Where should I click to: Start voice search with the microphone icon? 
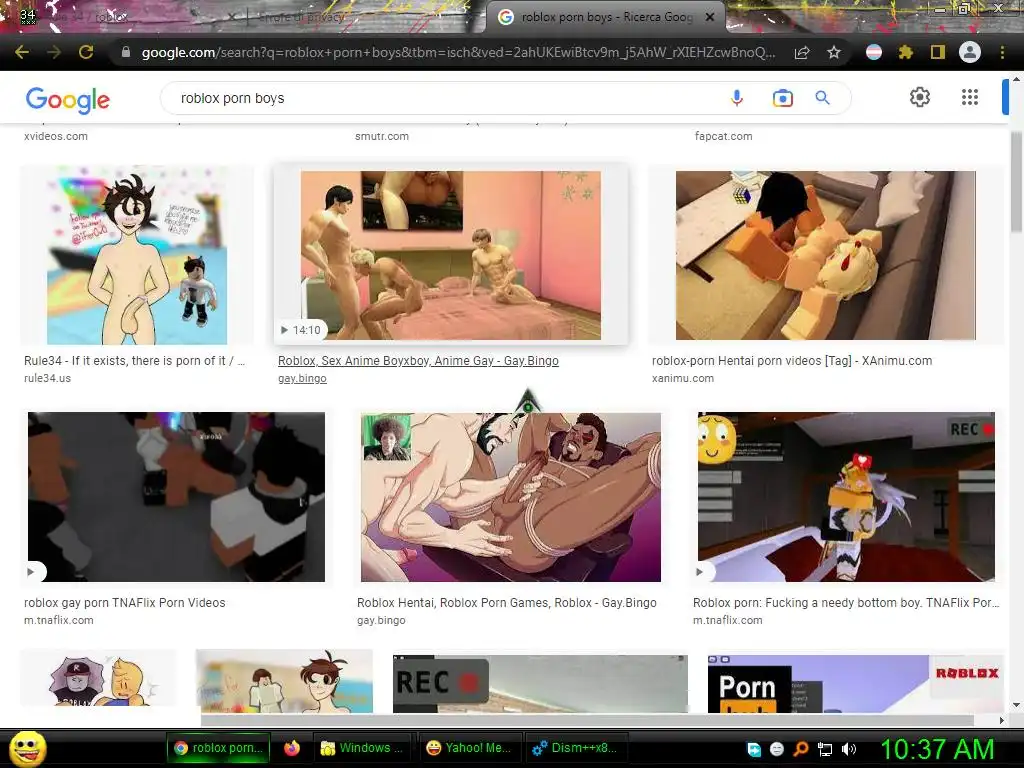737,98
